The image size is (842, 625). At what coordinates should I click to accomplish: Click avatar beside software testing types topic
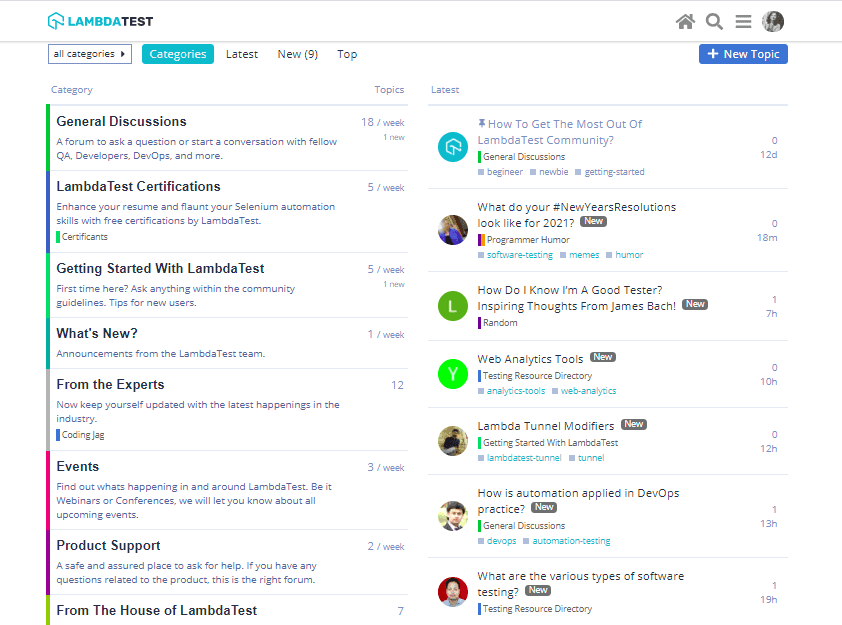click(x=453, y=592)
